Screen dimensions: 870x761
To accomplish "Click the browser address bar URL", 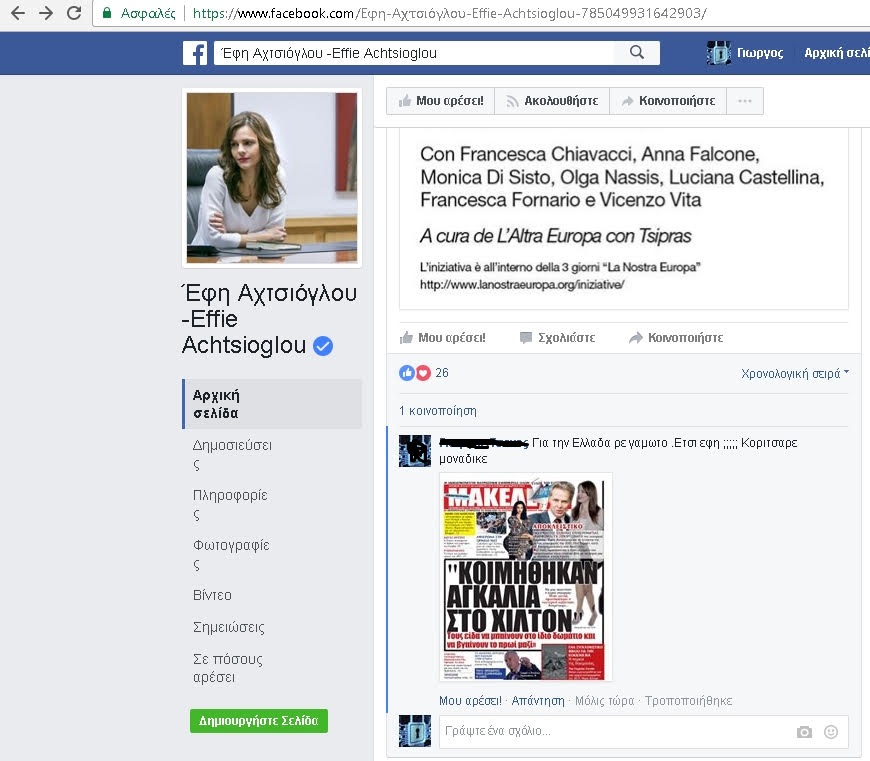I will click(449, 13).
